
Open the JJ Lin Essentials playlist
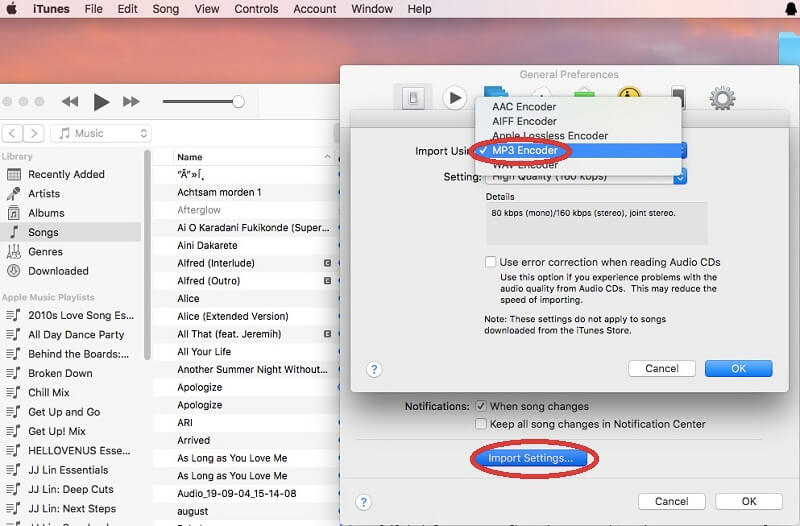coord(68,470)
